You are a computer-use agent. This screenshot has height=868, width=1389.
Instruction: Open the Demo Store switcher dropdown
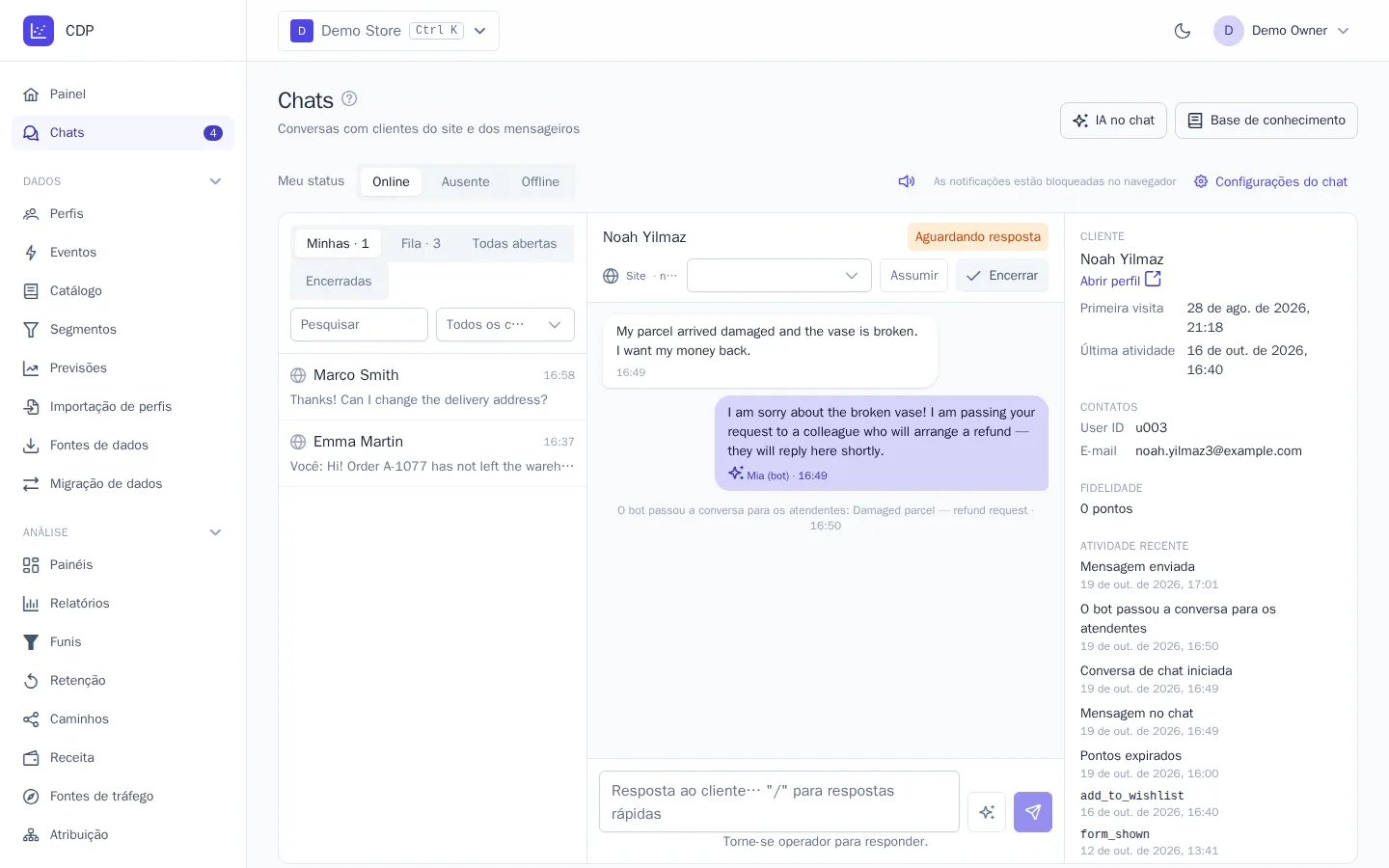tap(389, 31)
